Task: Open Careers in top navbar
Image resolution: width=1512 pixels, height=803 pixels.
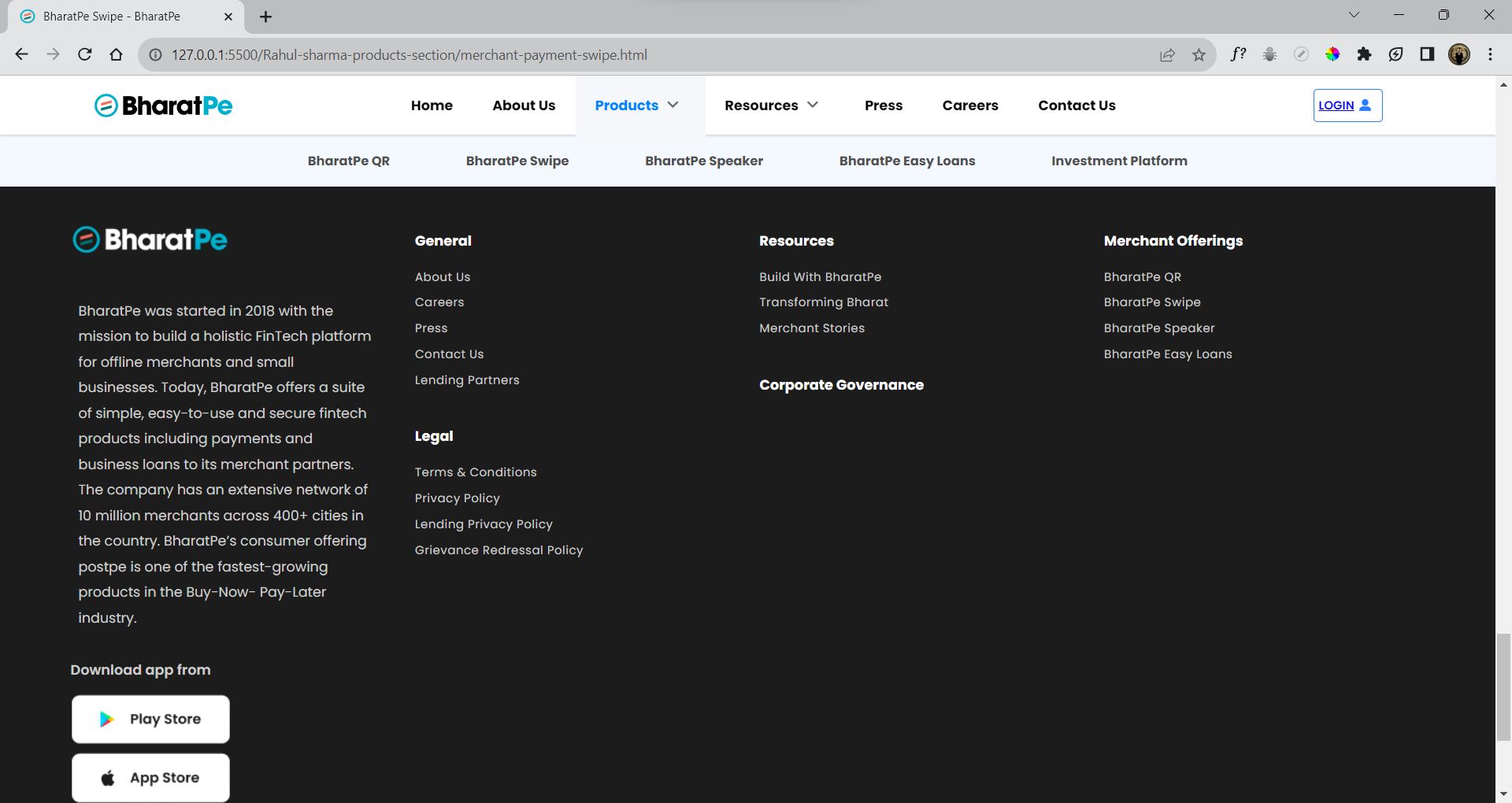Action: [x=970, y=105]
